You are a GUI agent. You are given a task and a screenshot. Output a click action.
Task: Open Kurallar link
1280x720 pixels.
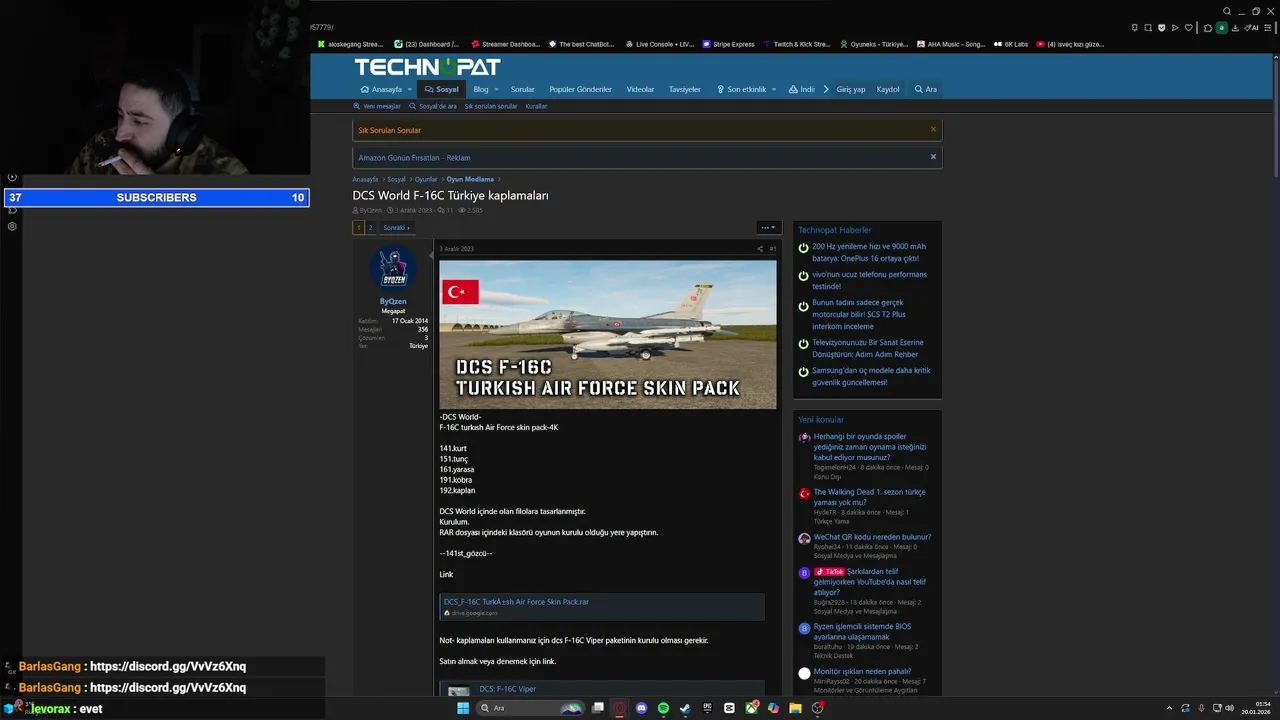536,106
